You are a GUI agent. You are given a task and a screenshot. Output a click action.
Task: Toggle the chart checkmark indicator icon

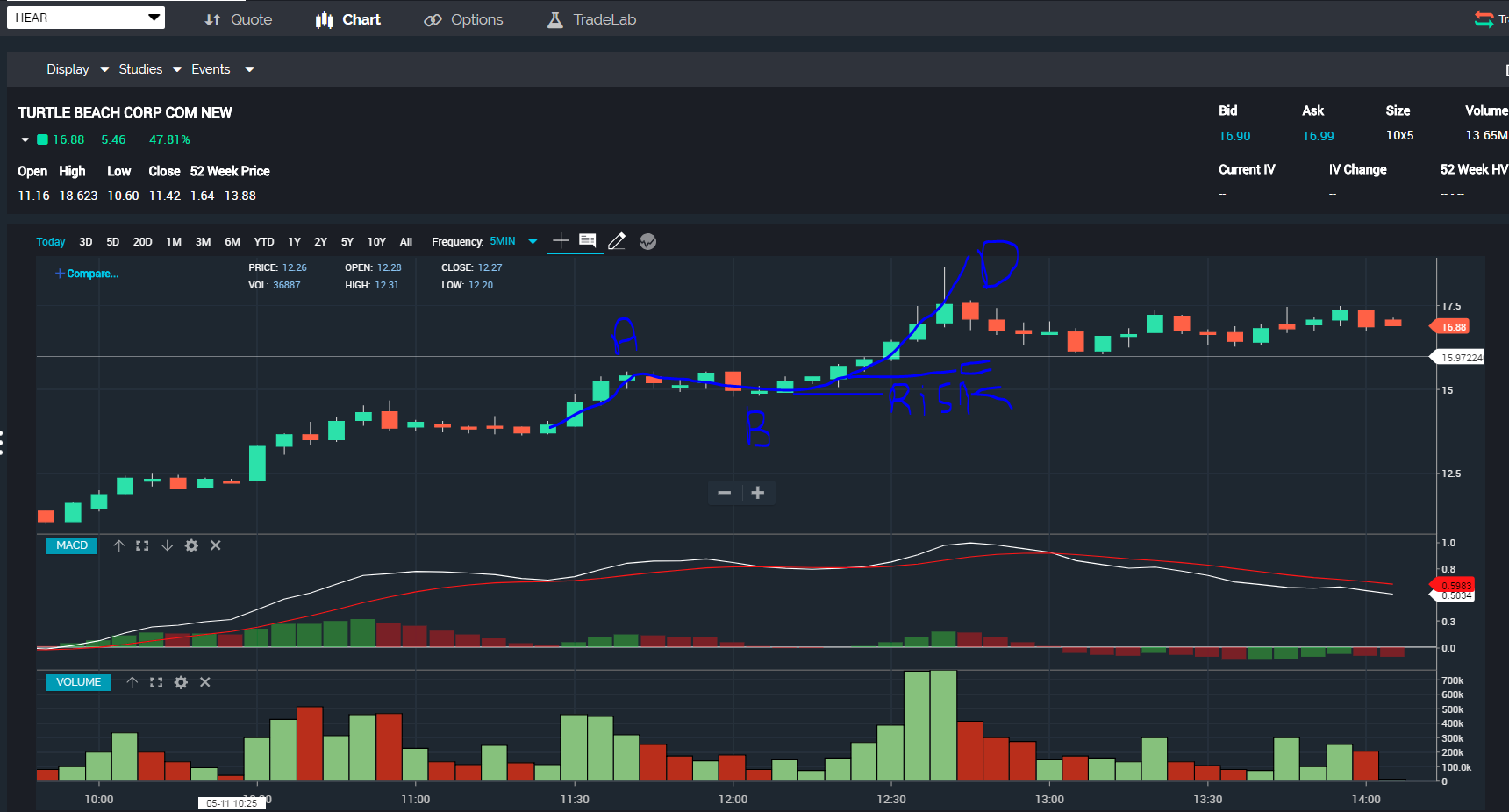point(647,241)
